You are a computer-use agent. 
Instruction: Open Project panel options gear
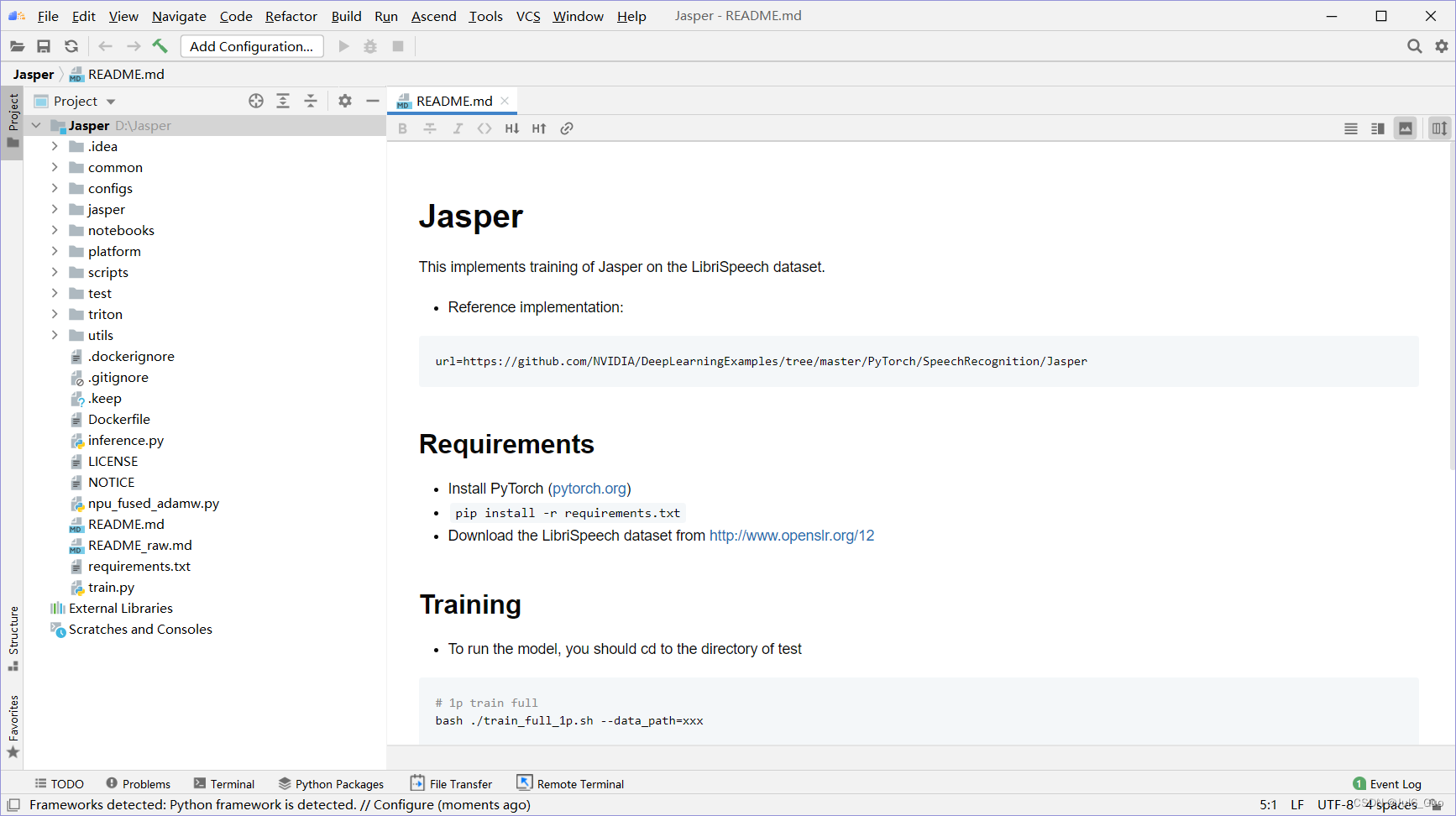345,101
